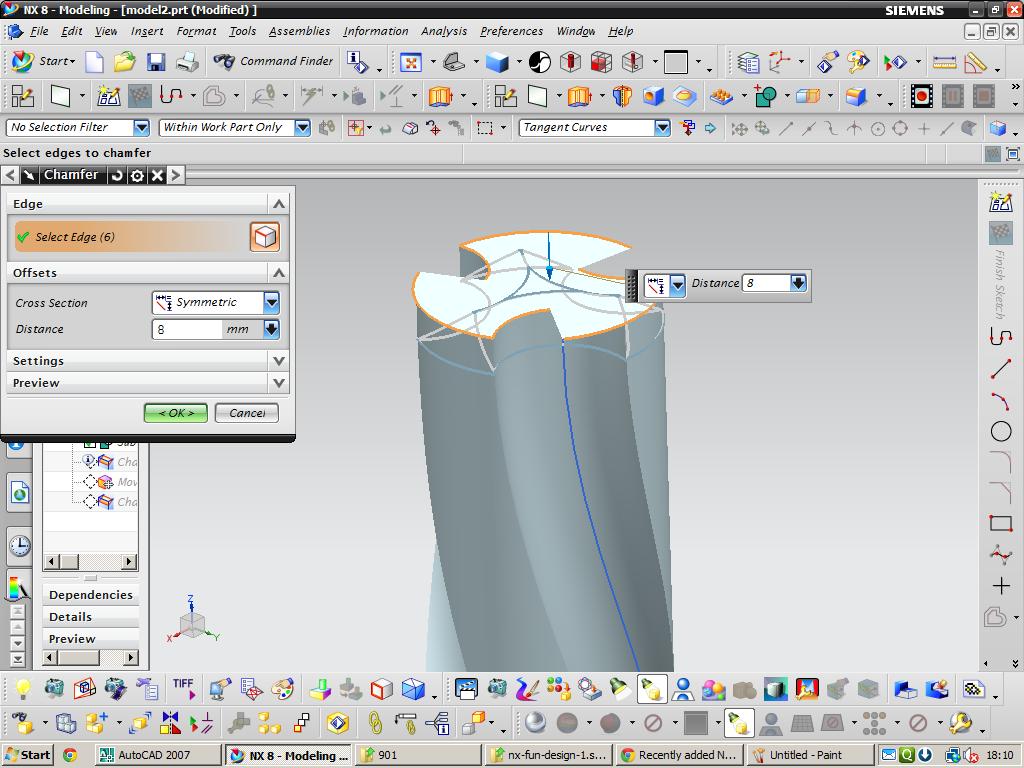
Task: Click the Distance value field in the dialog
Action: point(187,329)
